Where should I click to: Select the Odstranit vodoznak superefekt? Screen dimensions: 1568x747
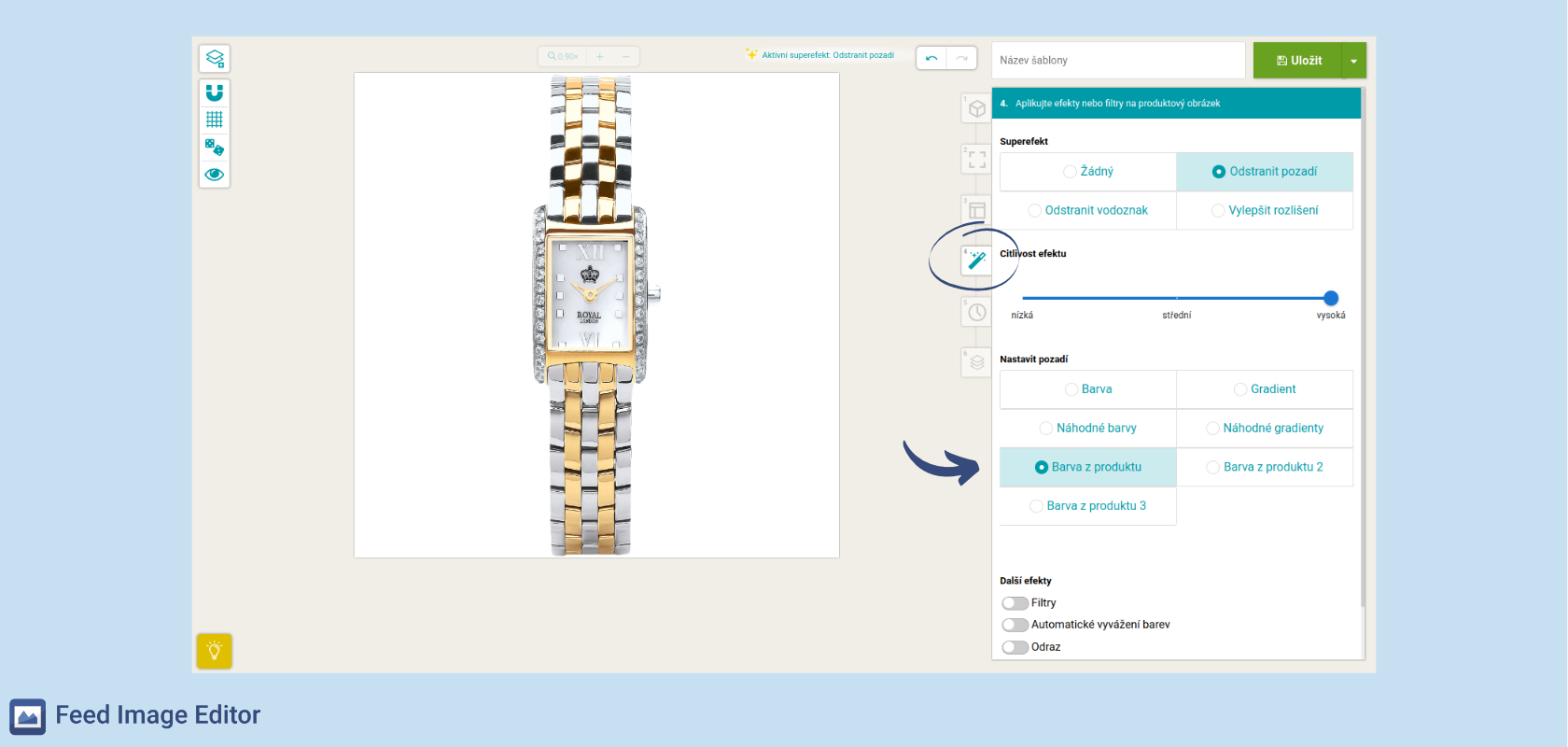pos(1087,211)
